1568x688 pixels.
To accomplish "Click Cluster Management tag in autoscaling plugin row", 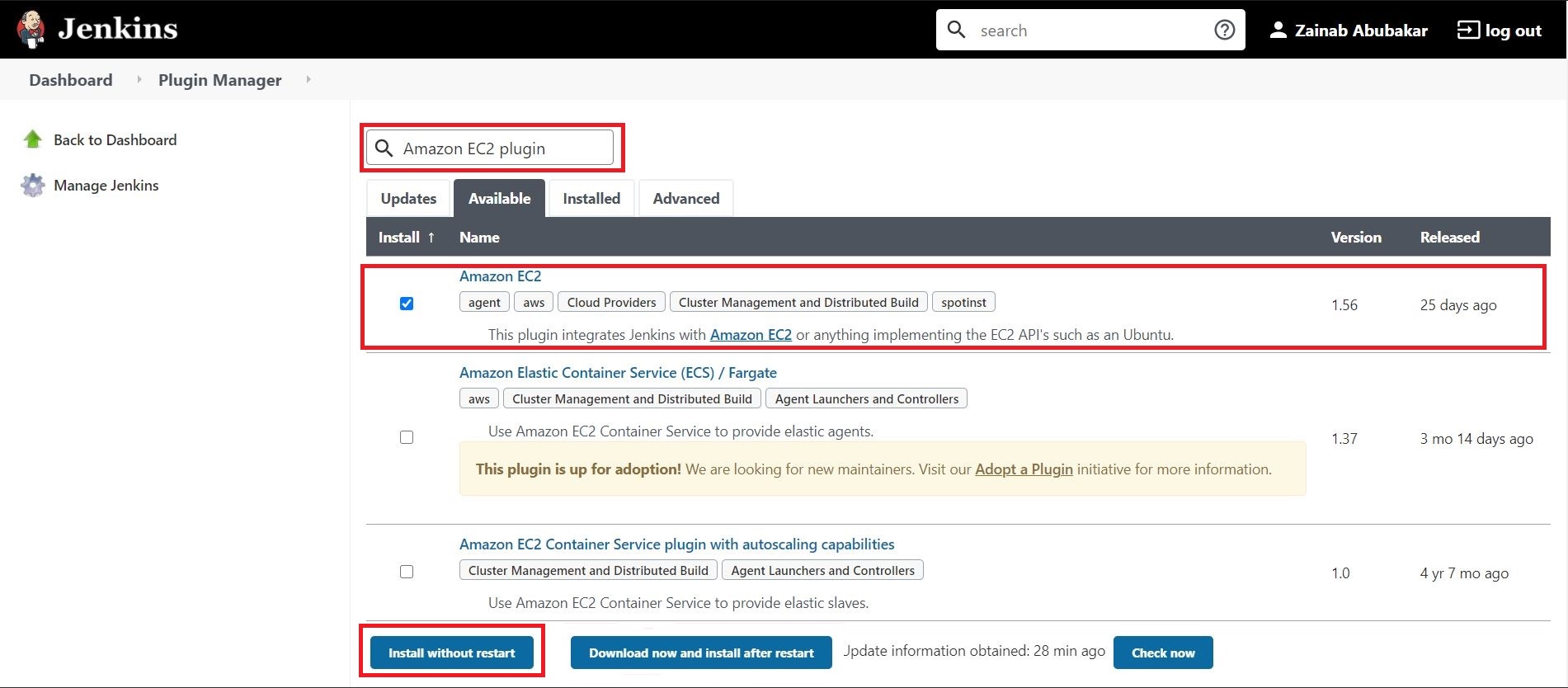I will coord(588,570).
